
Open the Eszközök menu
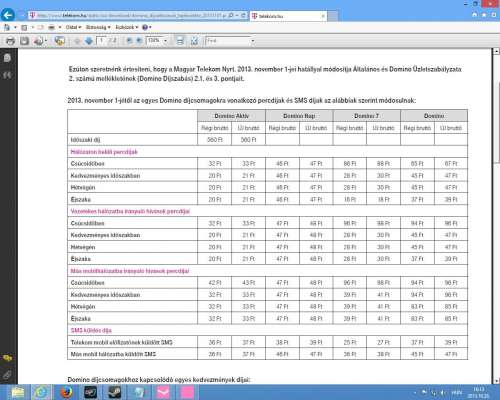click(x=127, y=27)
